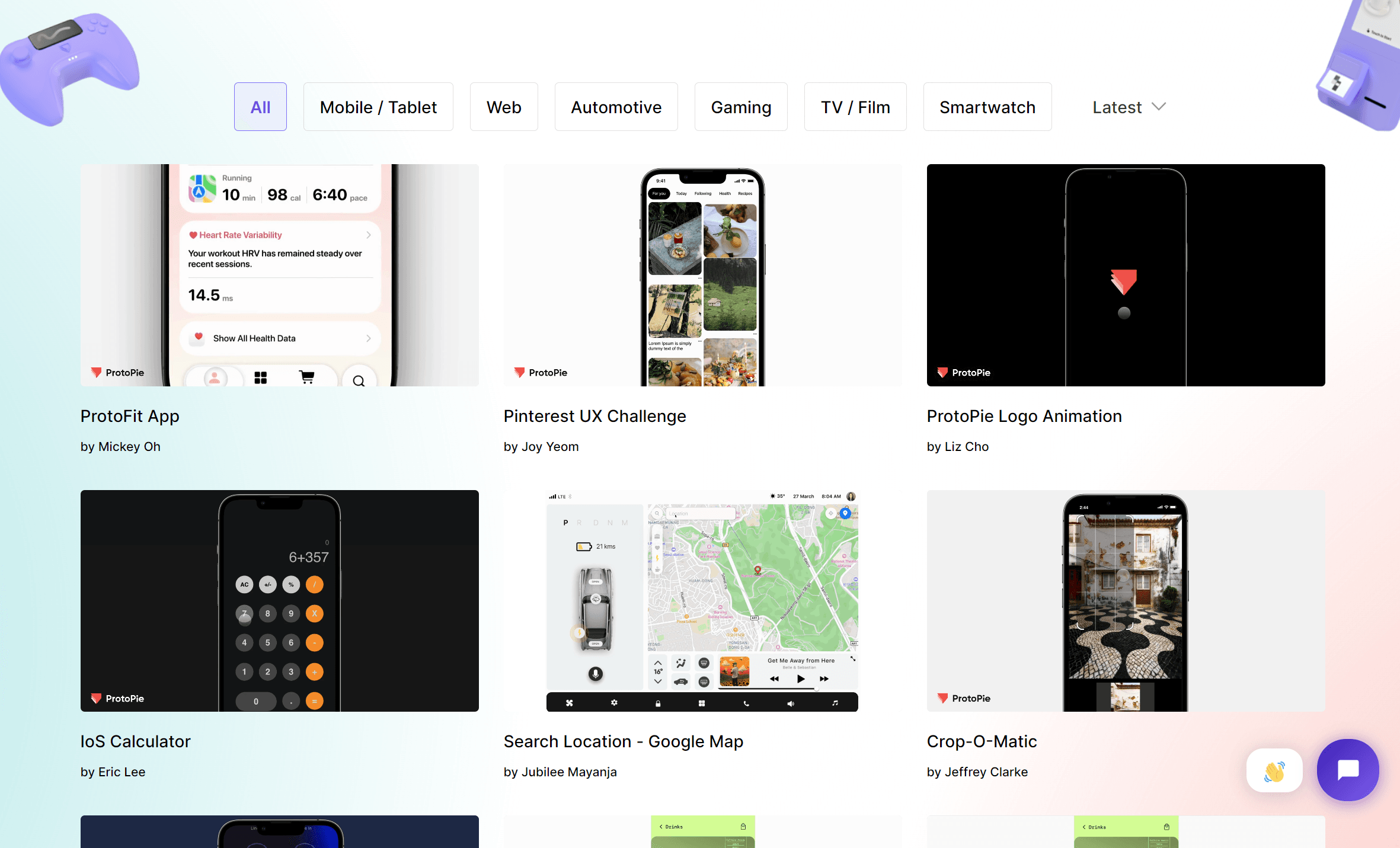Click the play icon in car dashboard preview
The height and width of the screenshot is (848, 1400).
[x=800, y=679]
